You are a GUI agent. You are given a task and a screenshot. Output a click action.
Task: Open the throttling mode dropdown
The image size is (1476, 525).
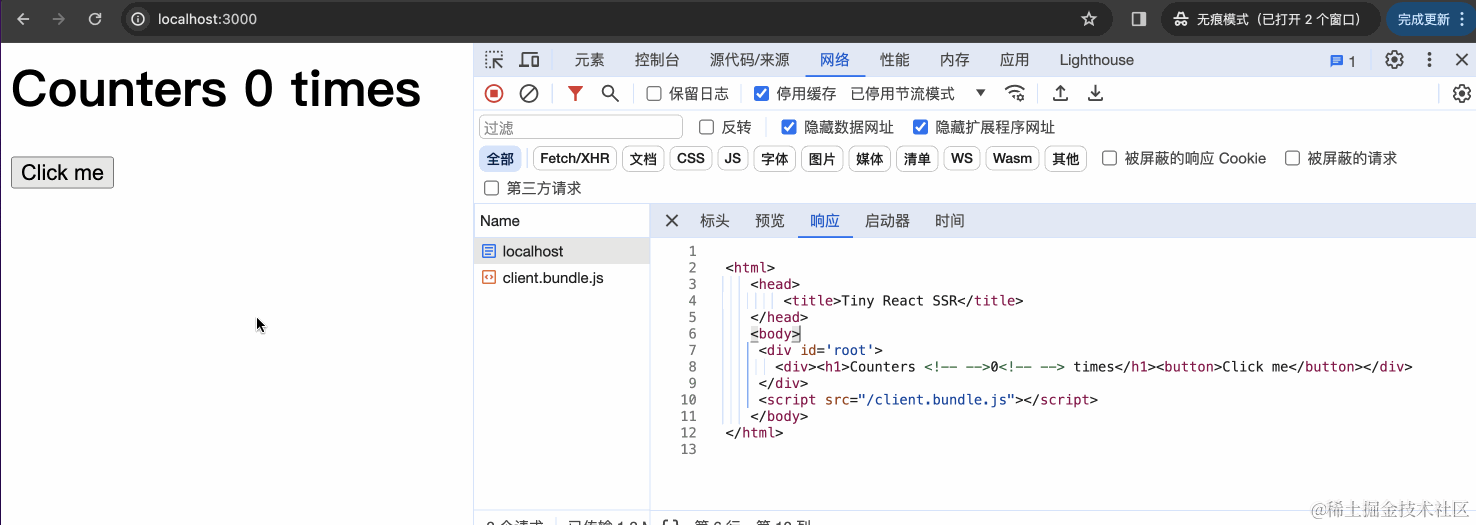pyautogui.click(x=918, y=93)
